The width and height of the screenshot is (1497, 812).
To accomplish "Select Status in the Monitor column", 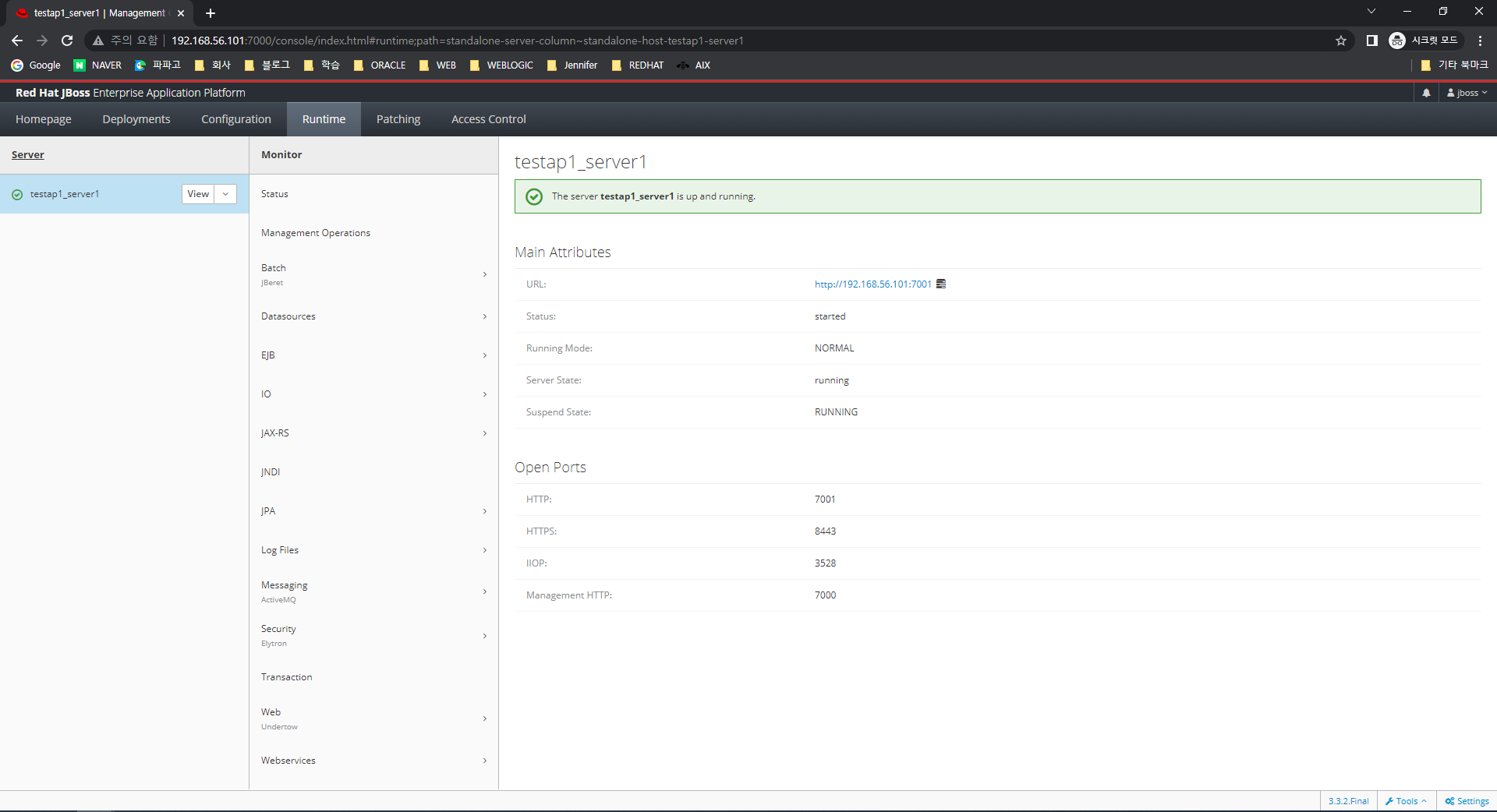I will (x=373, y=194).
